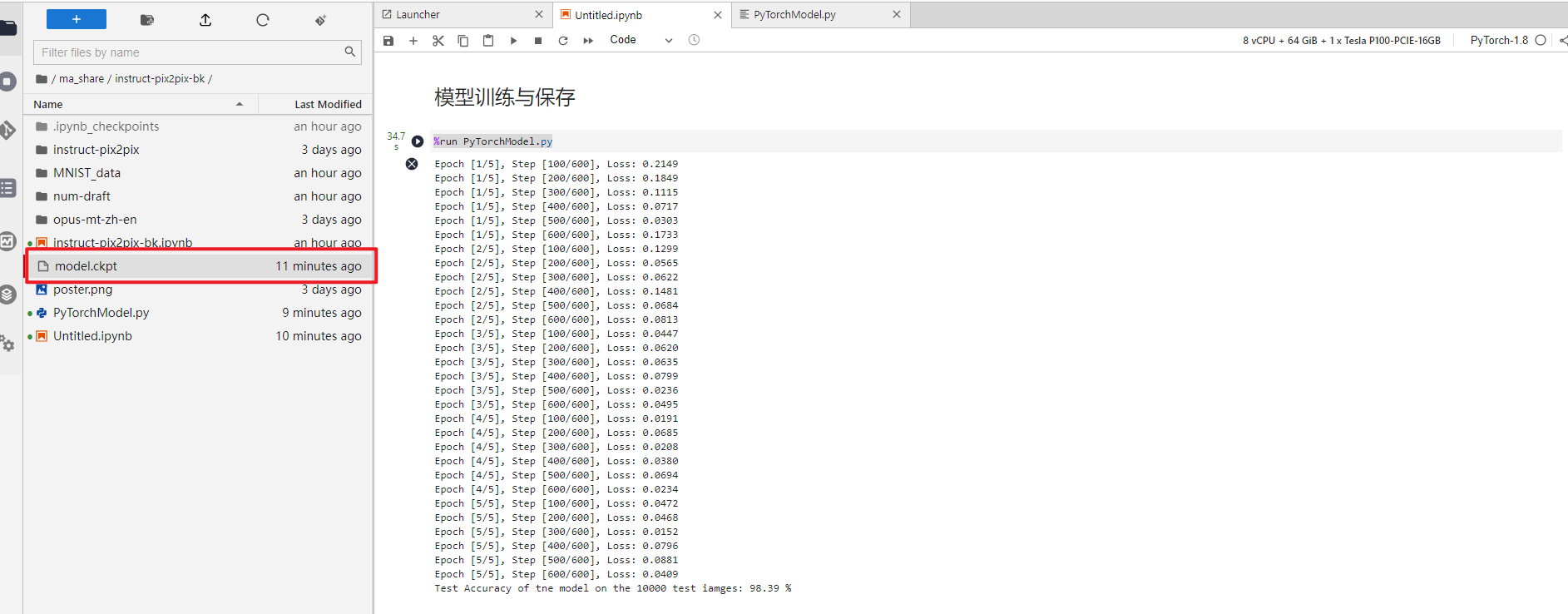Restart the kernel
The height and width of the screenshot is (614, 1568).
point(563,40)
